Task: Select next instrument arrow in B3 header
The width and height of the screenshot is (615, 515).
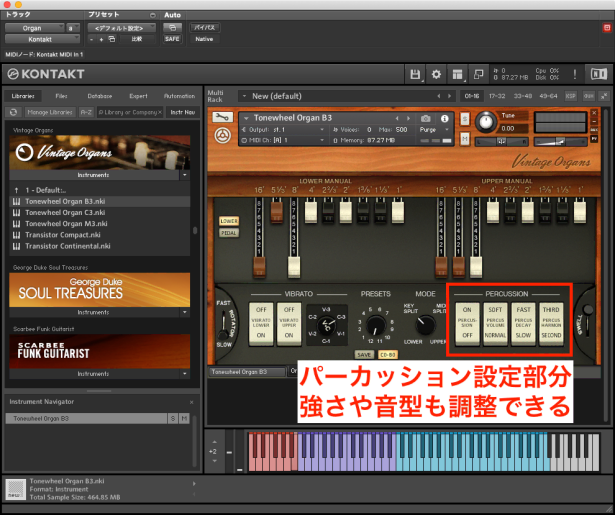Action: 408,118
